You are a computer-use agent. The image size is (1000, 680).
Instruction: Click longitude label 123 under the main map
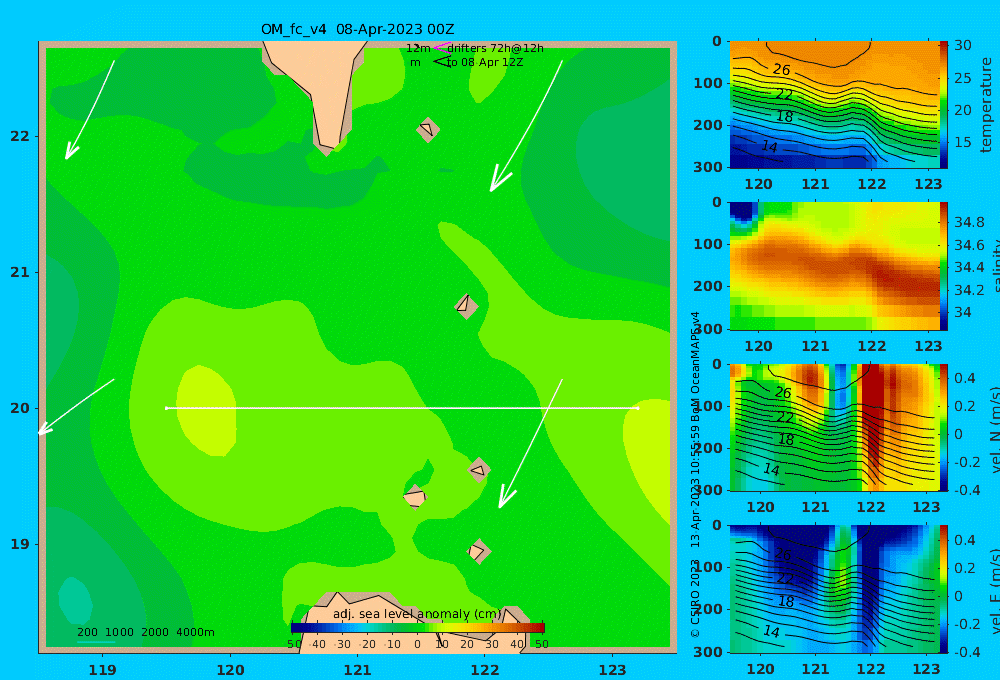coord(613,670)
